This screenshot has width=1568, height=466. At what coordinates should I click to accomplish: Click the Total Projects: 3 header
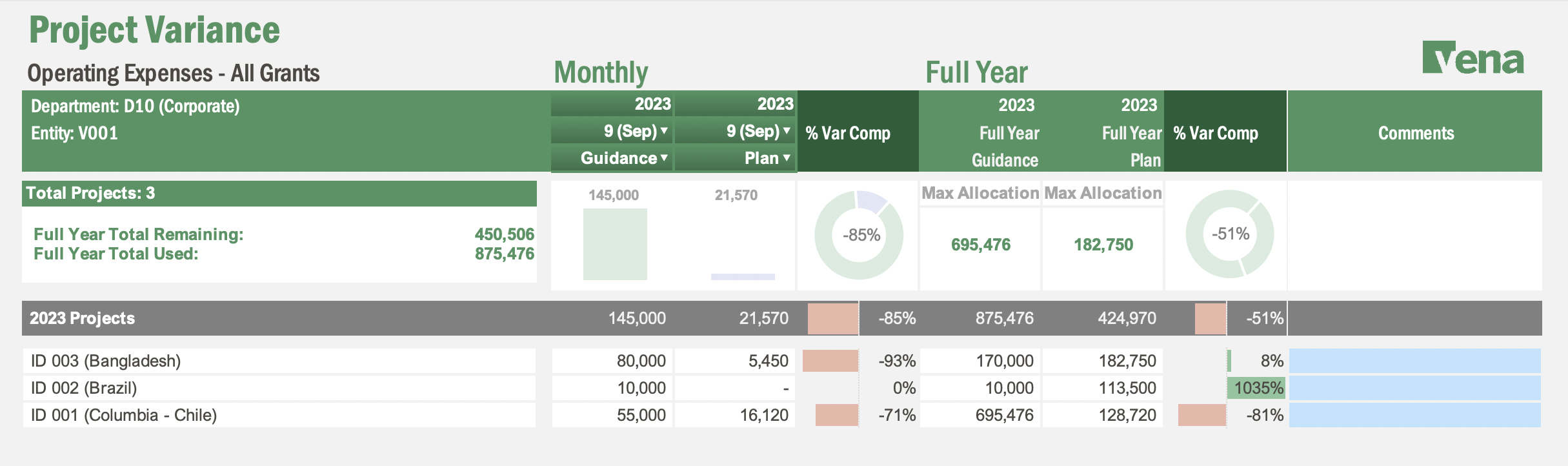(x=90, y=193)
